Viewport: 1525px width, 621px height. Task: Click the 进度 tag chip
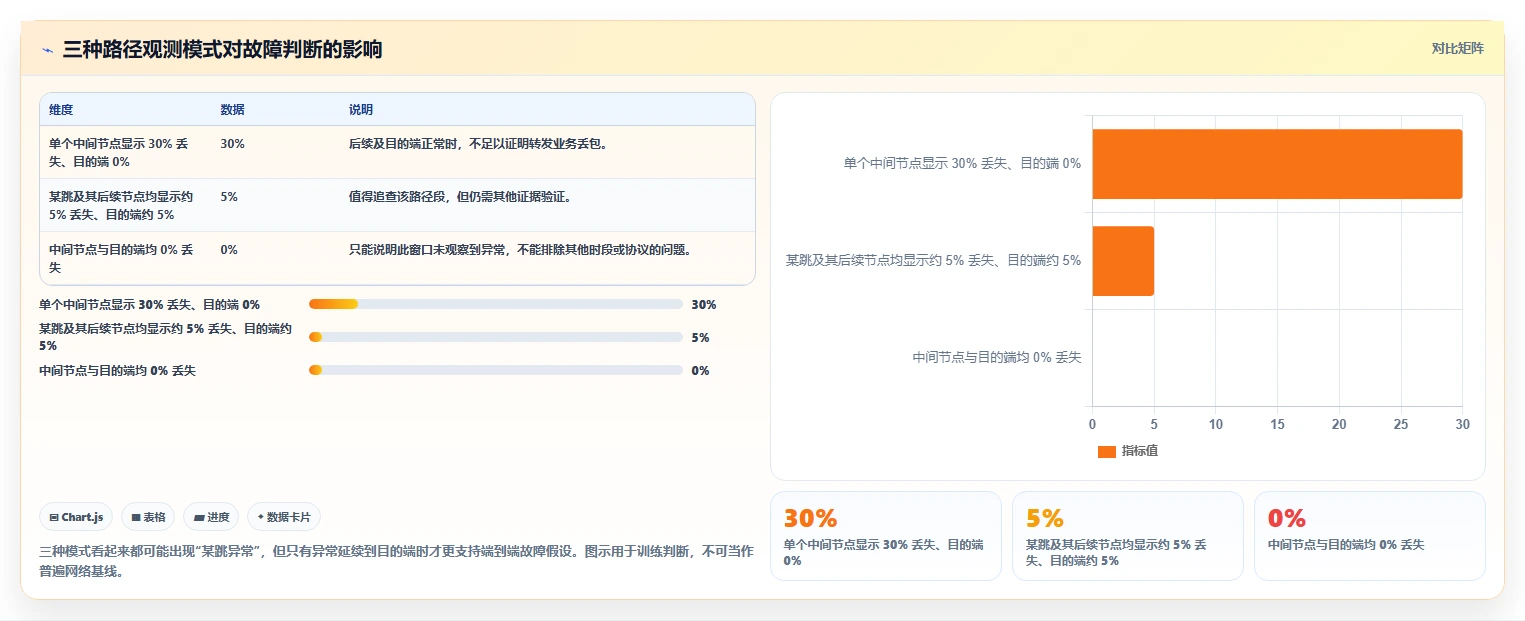211,517
